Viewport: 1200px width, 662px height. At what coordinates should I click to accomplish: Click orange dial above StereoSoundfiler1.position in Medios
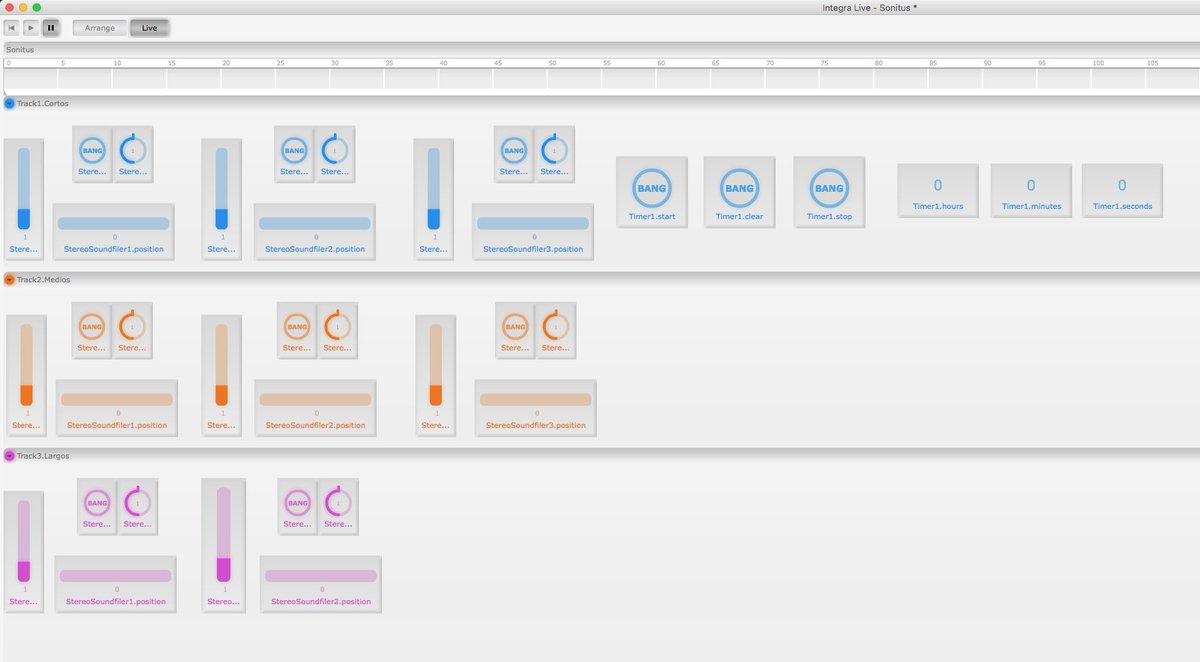point(132,327)
